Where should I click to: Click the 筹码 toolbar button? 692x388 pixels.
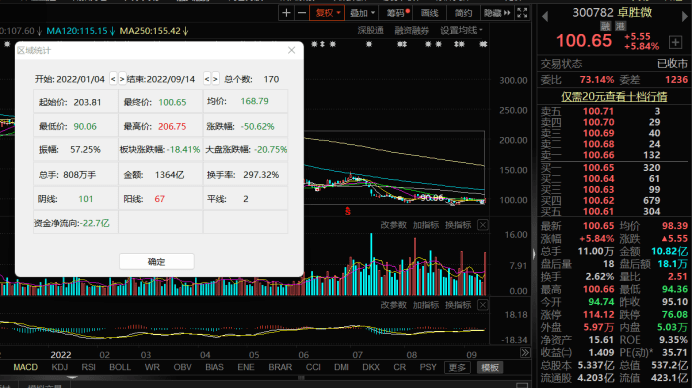[397, 13]
